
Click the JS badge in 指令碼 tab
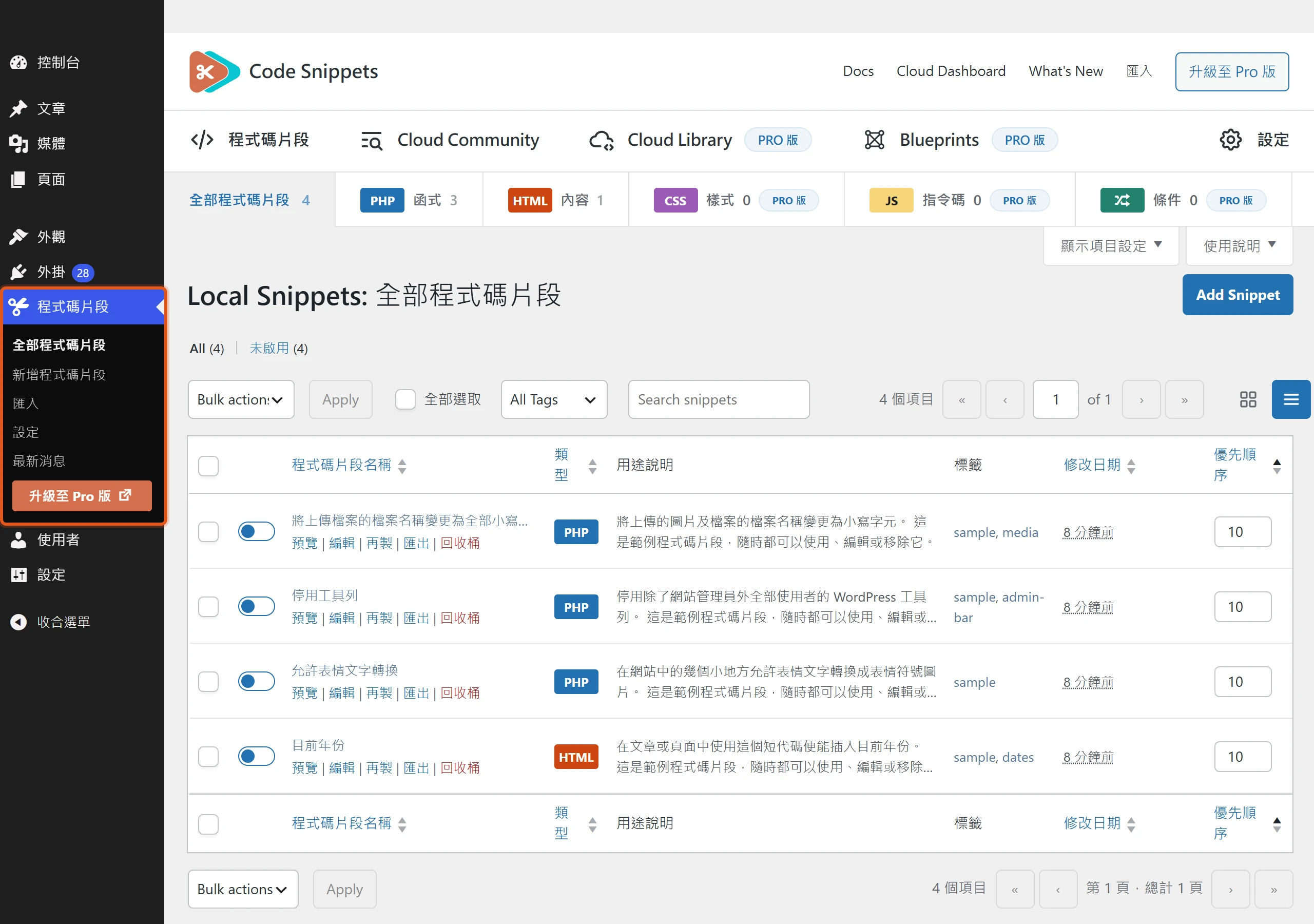click(x=891, y=200)
